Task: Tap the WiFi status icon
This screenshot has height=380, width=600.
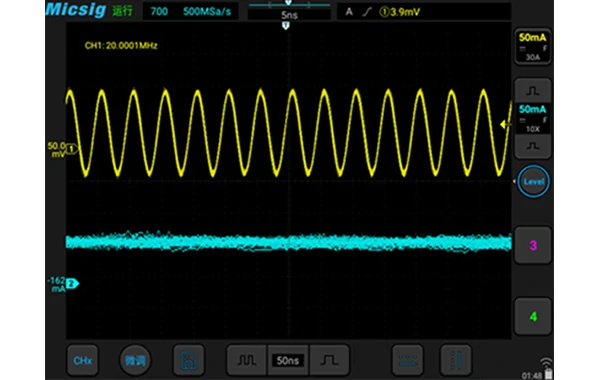Action: (546, 362)
